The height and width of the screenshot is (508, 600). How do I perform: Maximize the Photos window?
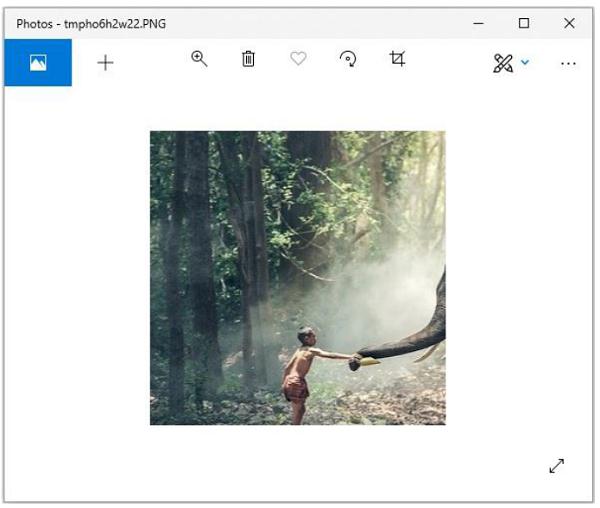(523, 23)
